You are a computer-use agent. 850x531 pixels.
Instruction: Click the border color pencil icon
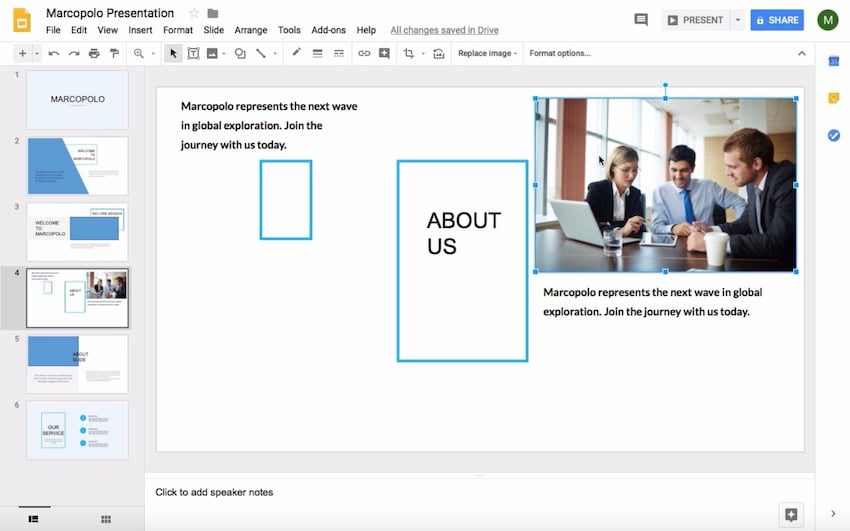[x=297, y=53]
